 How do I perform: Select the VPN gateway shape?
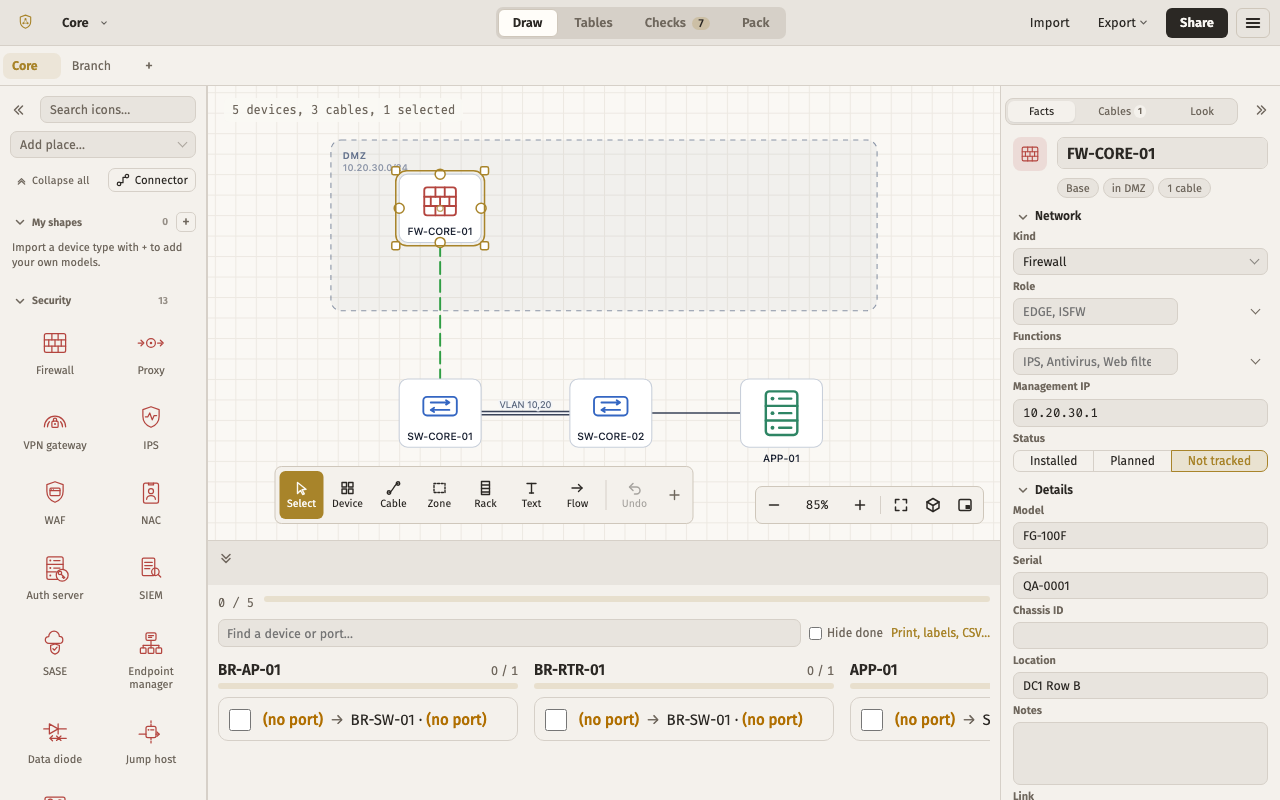click(x=55, y=428)
